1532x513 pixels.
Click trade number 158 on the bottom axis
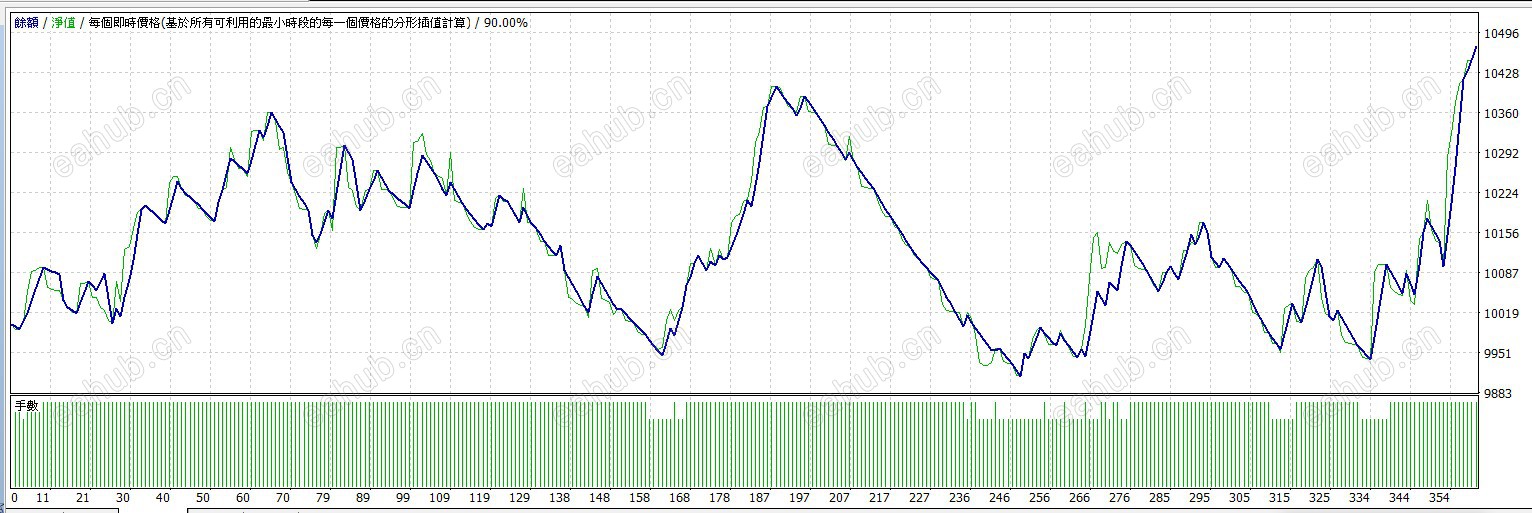tap(639, 498)
